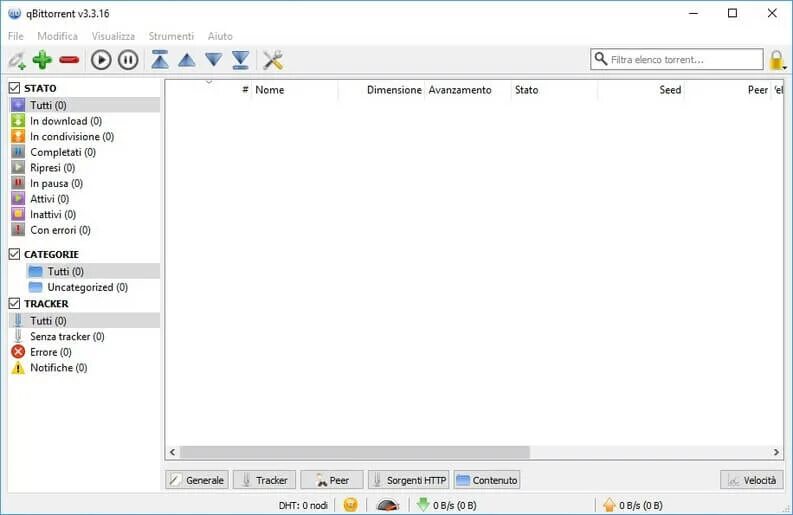
Task: Click the magnifier icon in filter box
Action: pyautogui.click(x=600, y=59)
